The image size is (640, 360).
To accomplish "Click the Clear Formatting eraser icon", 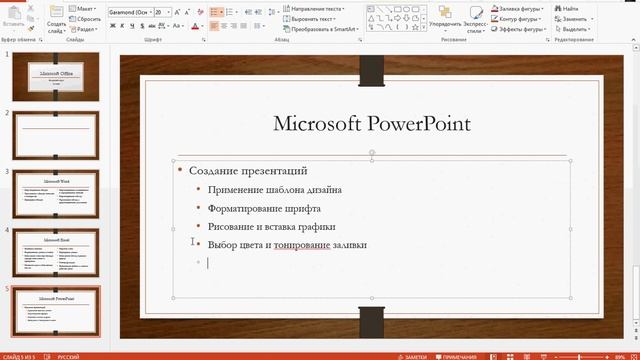I will pyautogui.click(x=200, y=13).
